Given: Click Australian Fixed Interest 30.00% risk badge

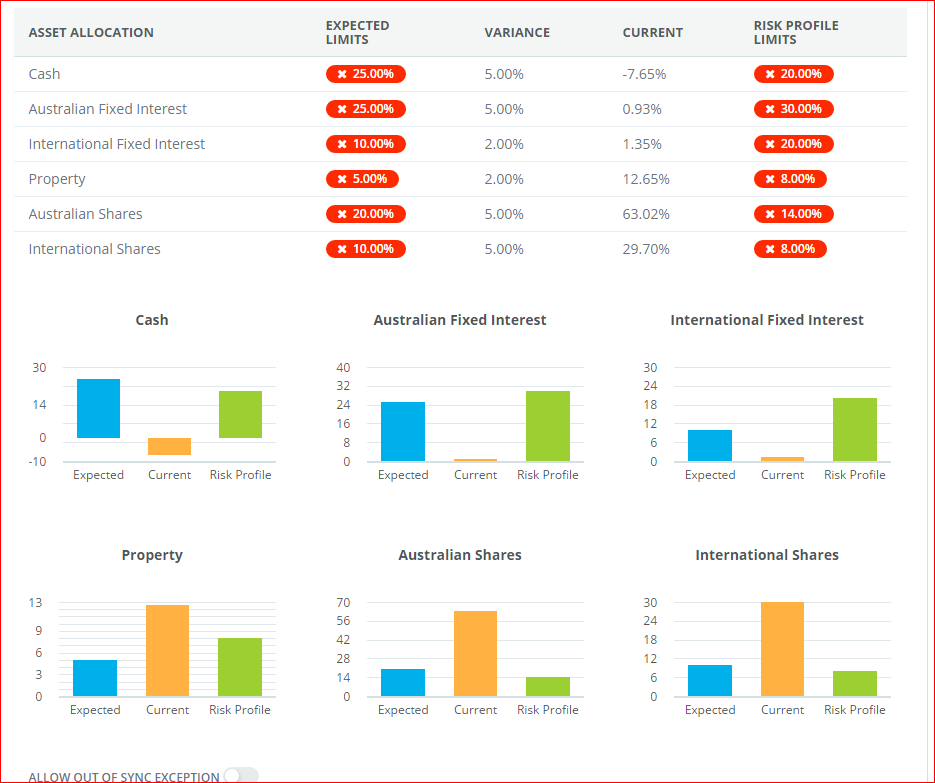Looking at the screenshot, I should [x=793, y=109].
